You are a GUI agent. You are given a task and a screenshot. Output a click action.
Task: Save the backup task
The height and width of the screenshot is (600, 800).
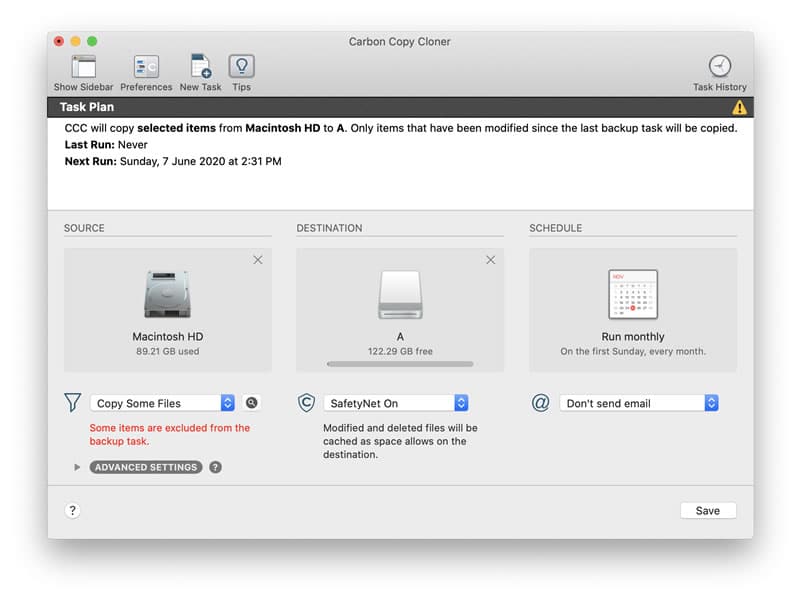point(708,511)
